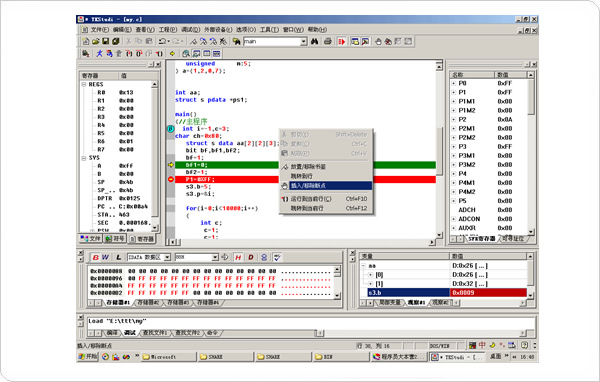Switch to the 局部变量 tab

point(390,302)
